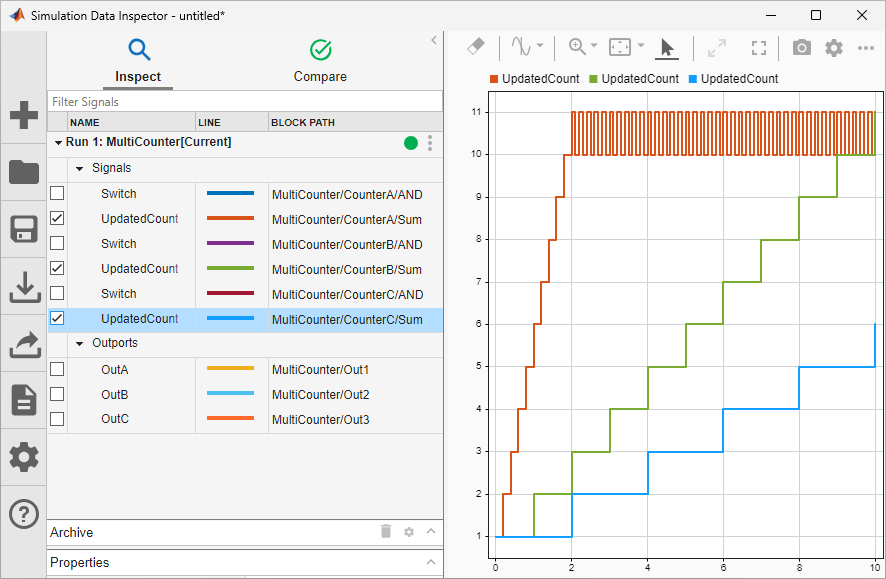Enable plotting of the OutA signal

click(57, 368)
